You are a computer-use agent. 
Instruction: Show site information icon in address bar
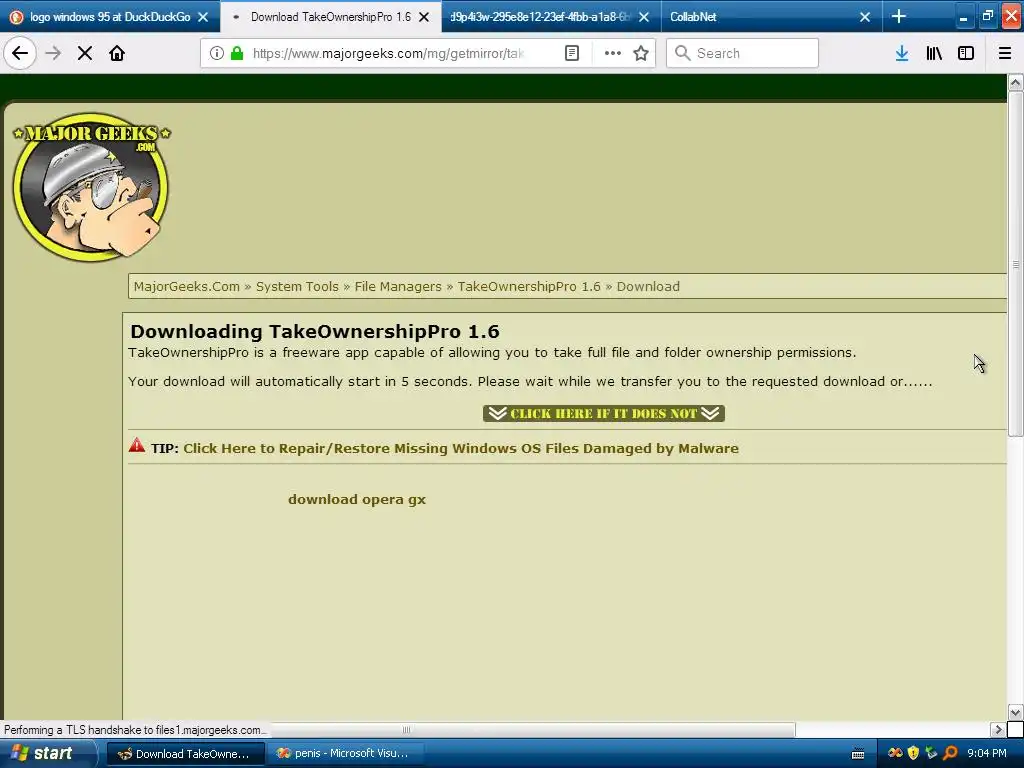216,53
